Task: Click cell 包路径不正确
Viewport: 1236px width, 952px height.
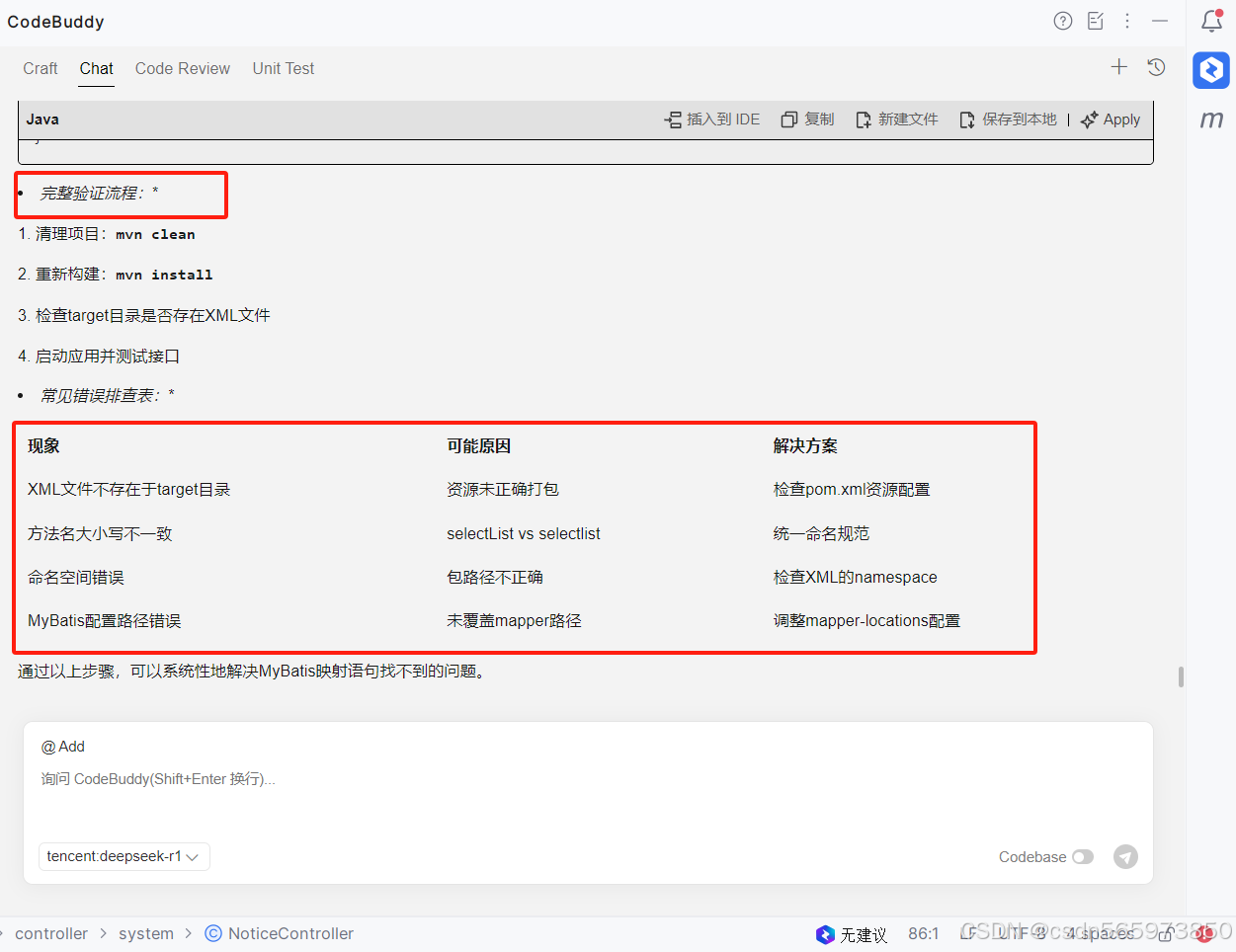Action: tap(495, 577)
